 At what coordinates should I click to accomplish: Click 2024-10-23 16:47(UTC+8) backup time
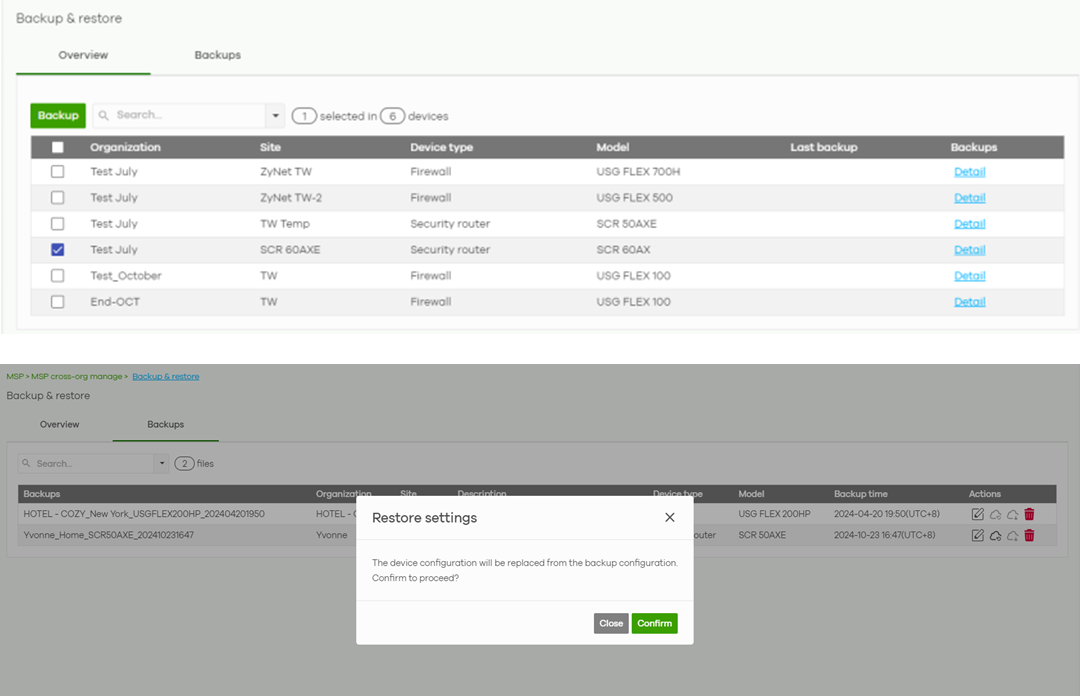click(884, 535)
